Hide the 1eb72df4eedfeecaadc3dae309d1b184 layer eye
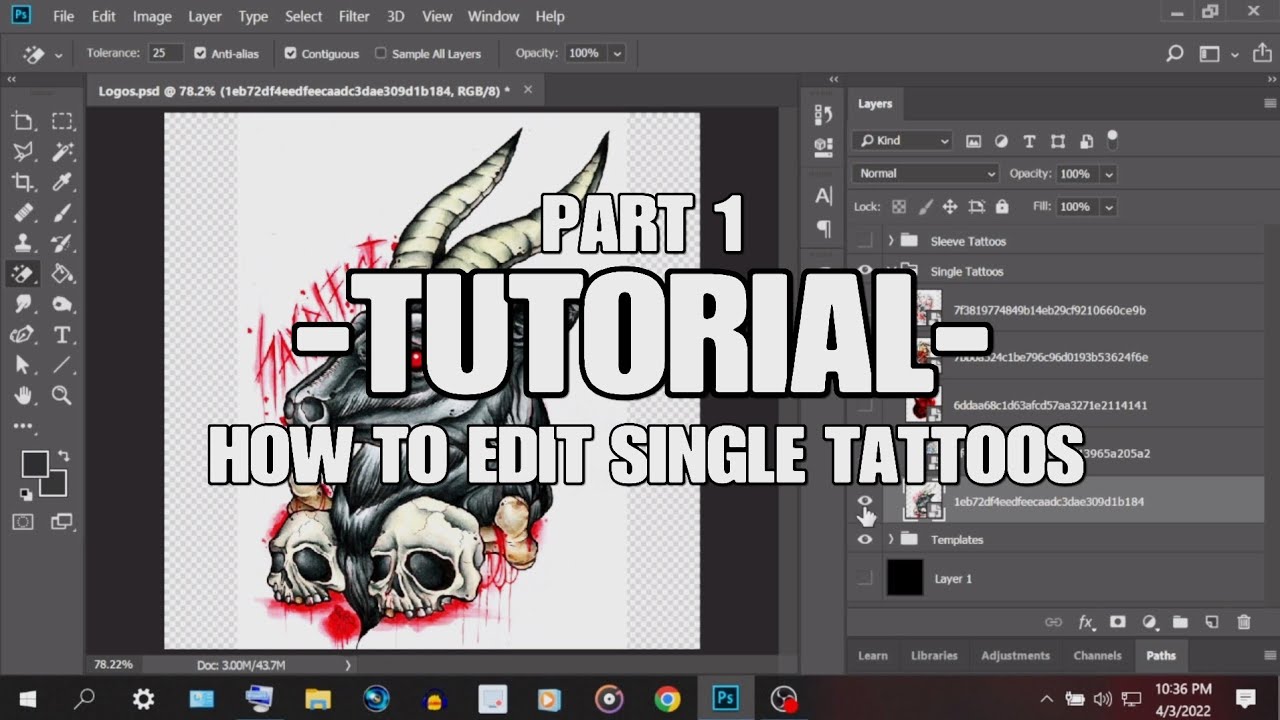Screen dimensions: 1280x720 pos(865,501)
